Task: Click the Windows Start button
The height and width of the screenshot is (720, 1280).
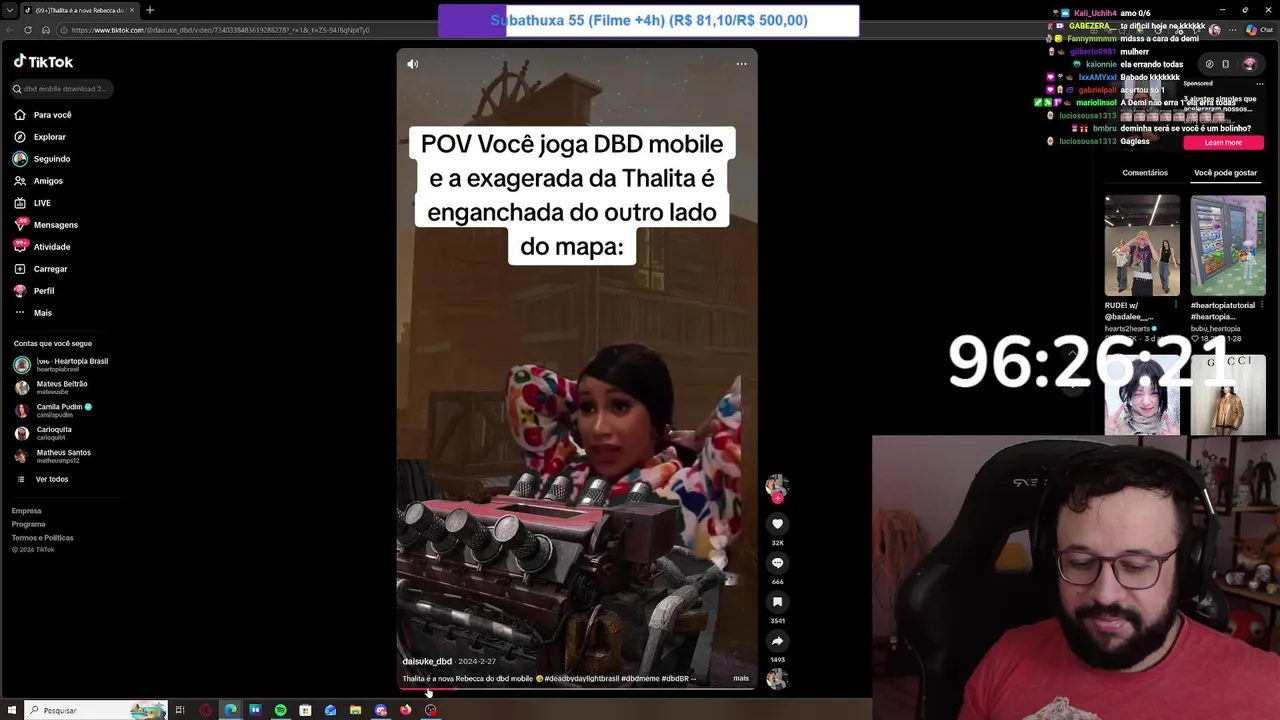Action: pos(10,710)
